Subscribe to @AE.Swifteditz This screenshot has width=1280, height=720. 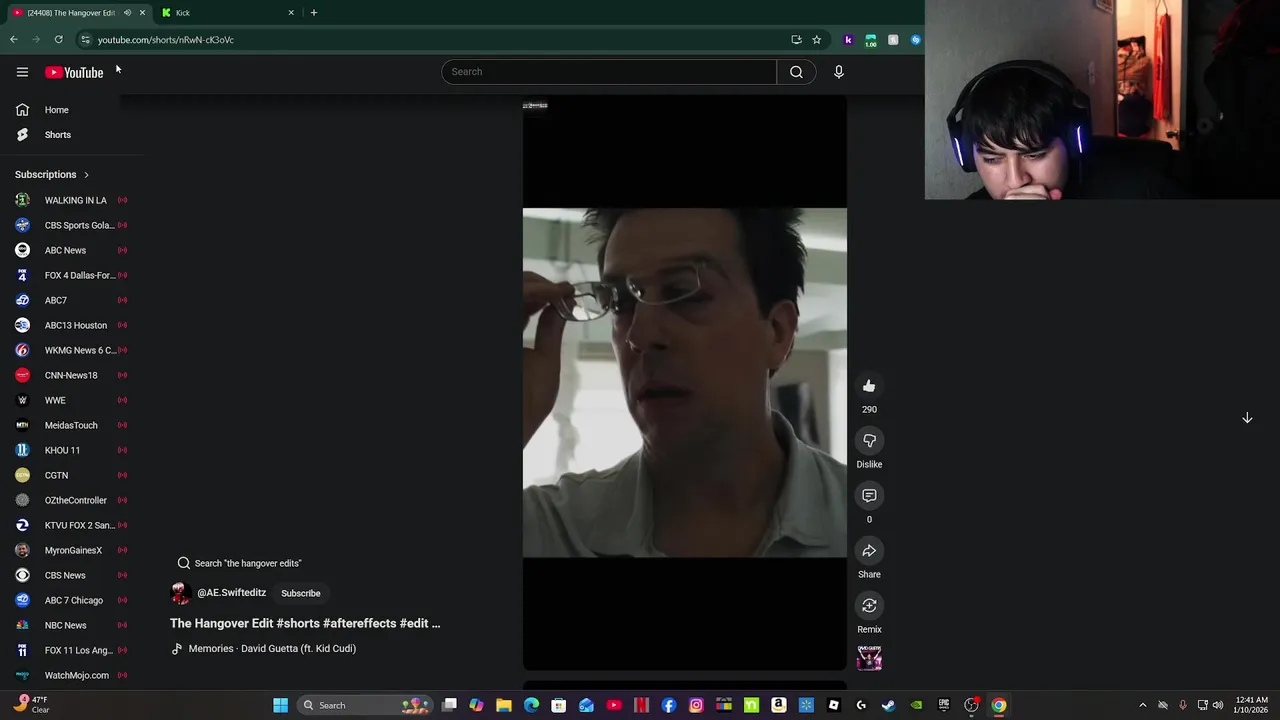coord(301,593)
